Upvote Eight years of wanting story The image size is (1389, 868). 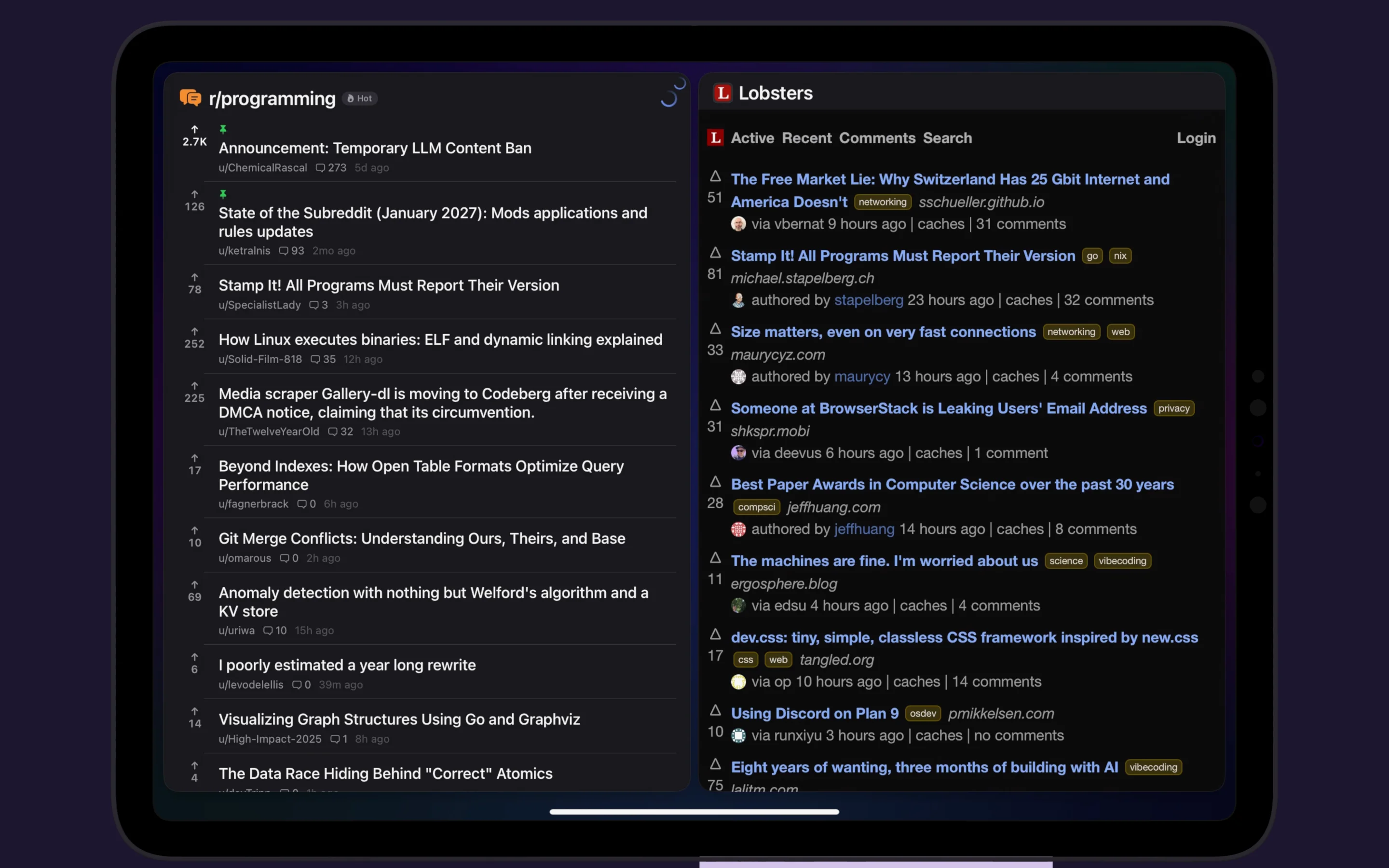click(x=715, y=764)
